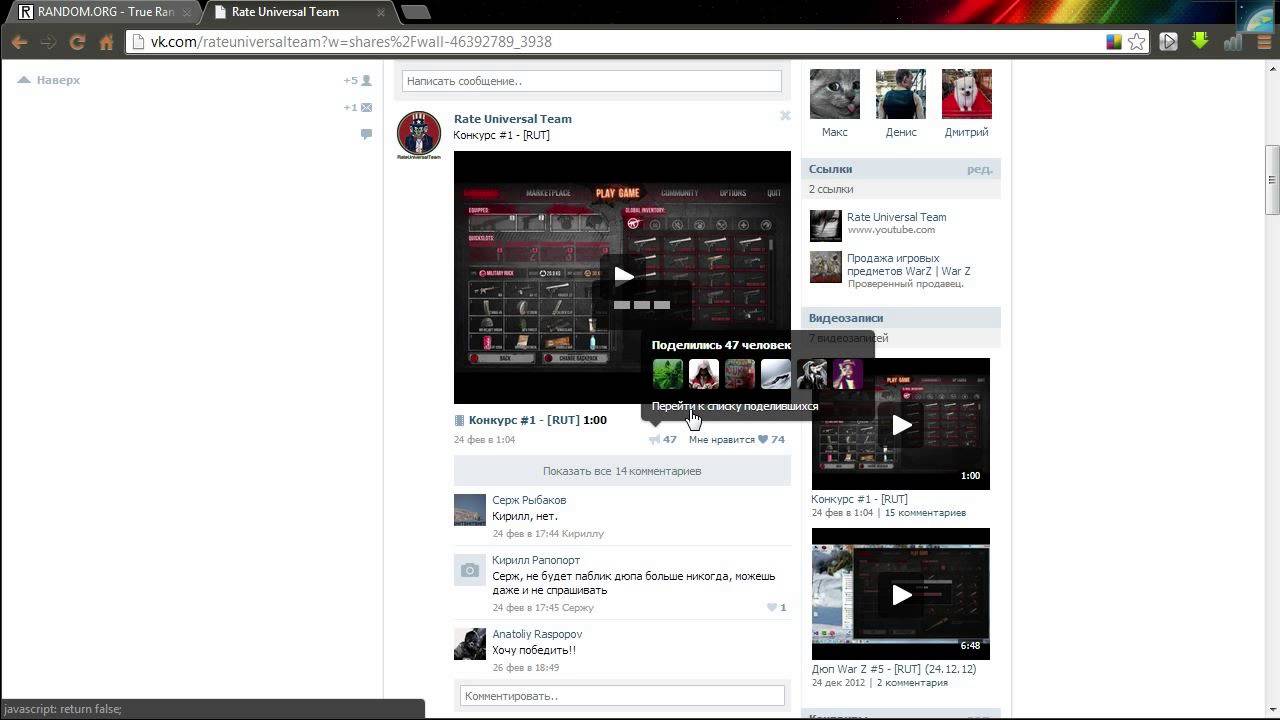This screenshot has width=1280, height=720.
Task: Click the Комментировать input field
Action: [622, 696]
